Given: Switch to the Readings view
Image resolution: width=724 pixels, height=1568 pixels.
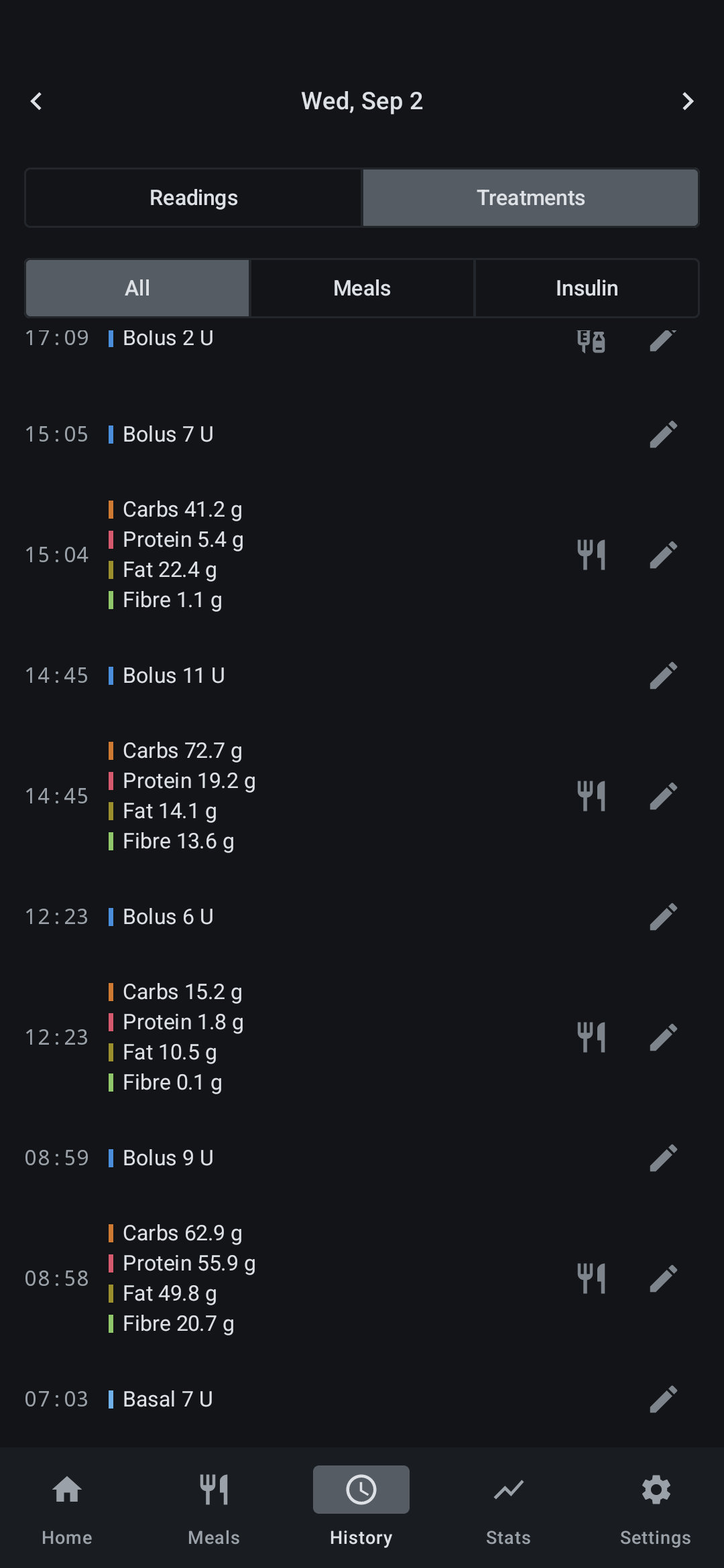Looking at the screenshot, I should pyautogui.click(x=194, y=198).
